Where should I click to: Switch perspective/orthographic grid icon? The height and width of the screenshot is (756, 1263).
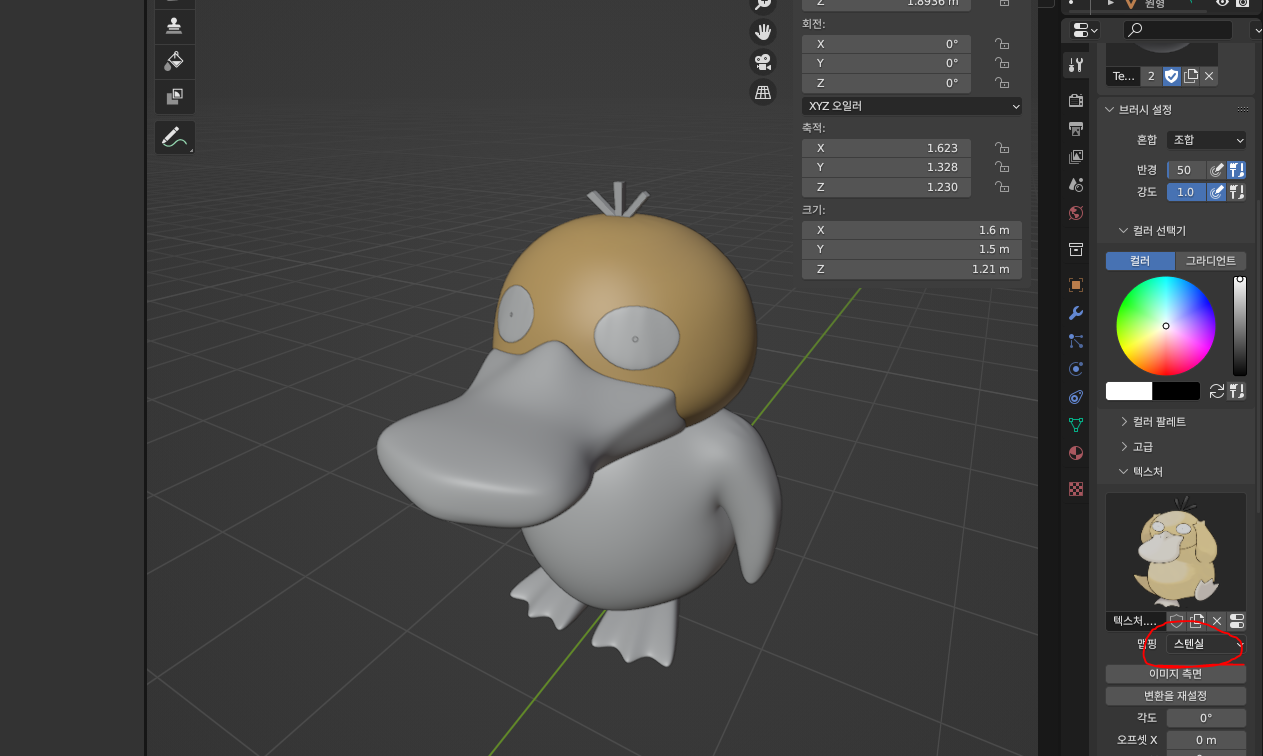tap(764, 92)
